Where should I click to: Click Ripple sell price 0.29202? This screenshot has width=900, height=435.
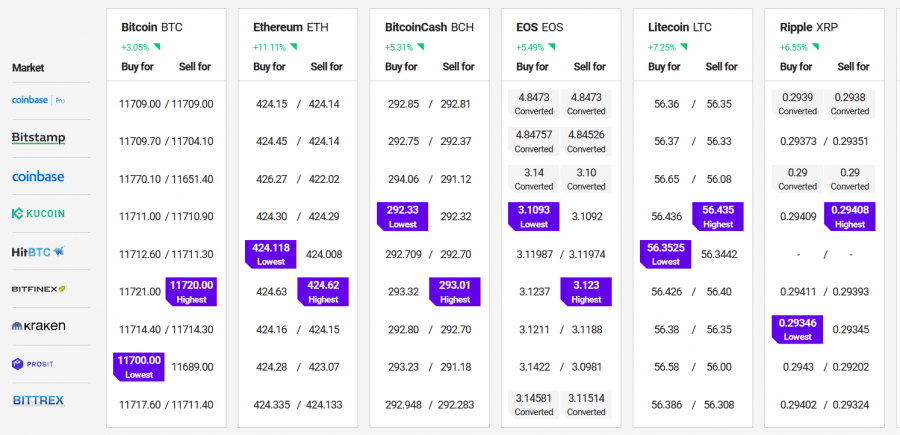[x=851, y=367]
